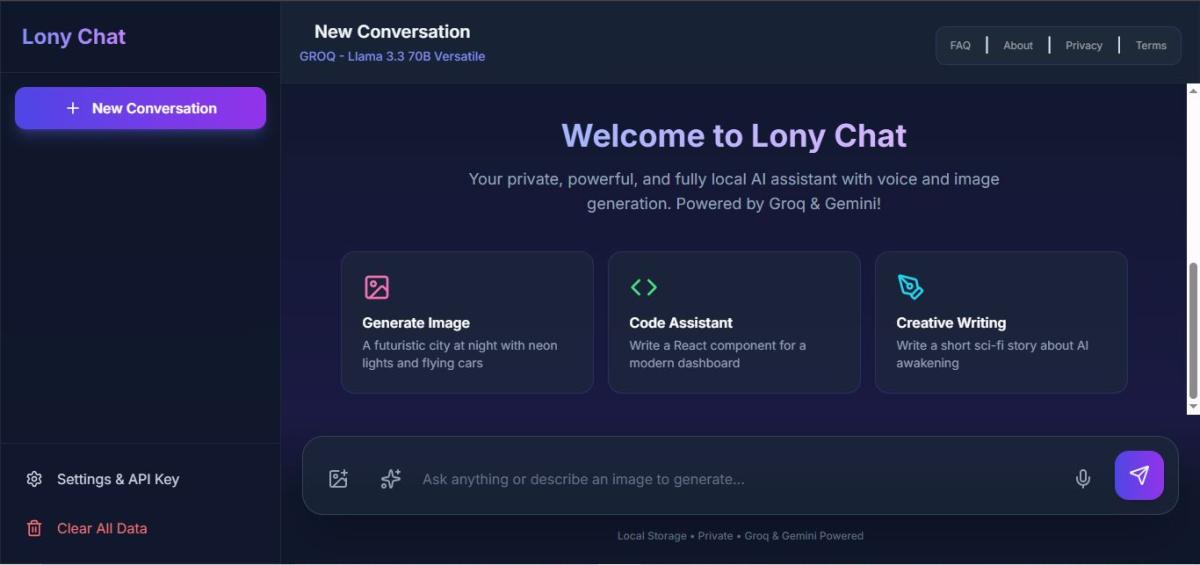Go to the Privacy link
Viewport: 1200px width, 565px height.
pyautogui.click(x=1084, y=45)
